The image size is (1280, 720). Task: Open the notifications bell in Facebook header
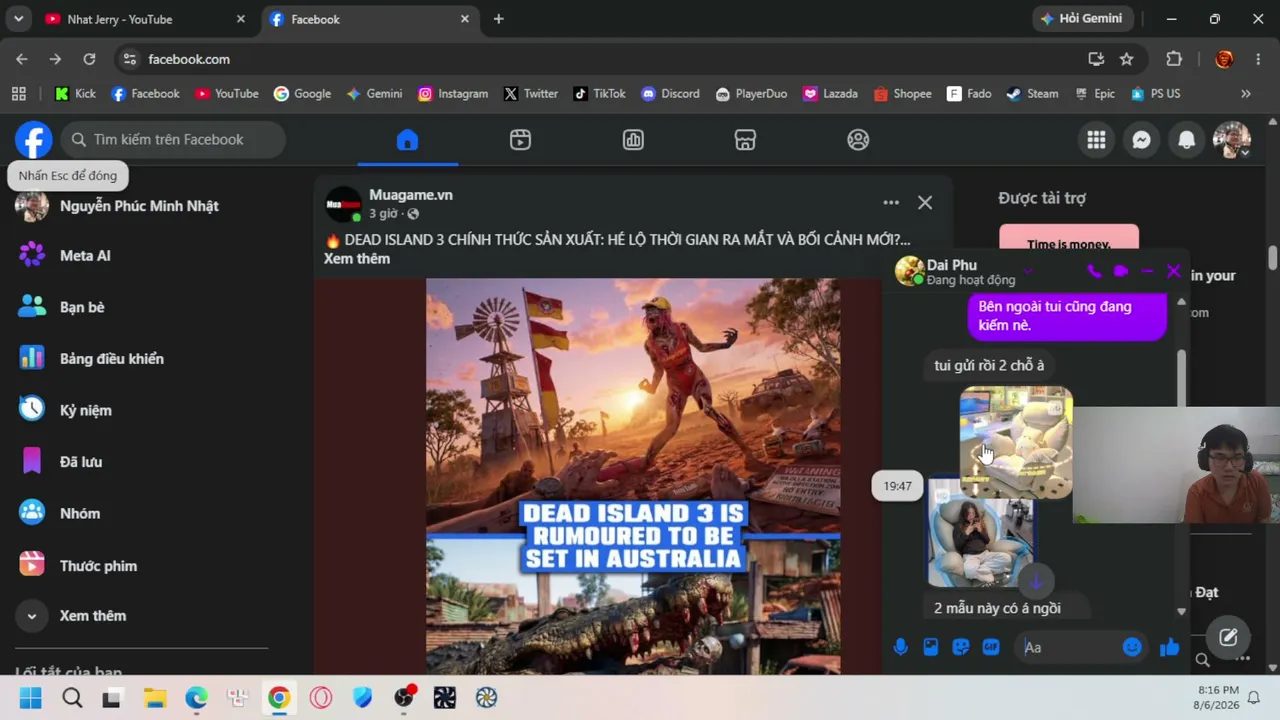click(x=1186, y=140)
